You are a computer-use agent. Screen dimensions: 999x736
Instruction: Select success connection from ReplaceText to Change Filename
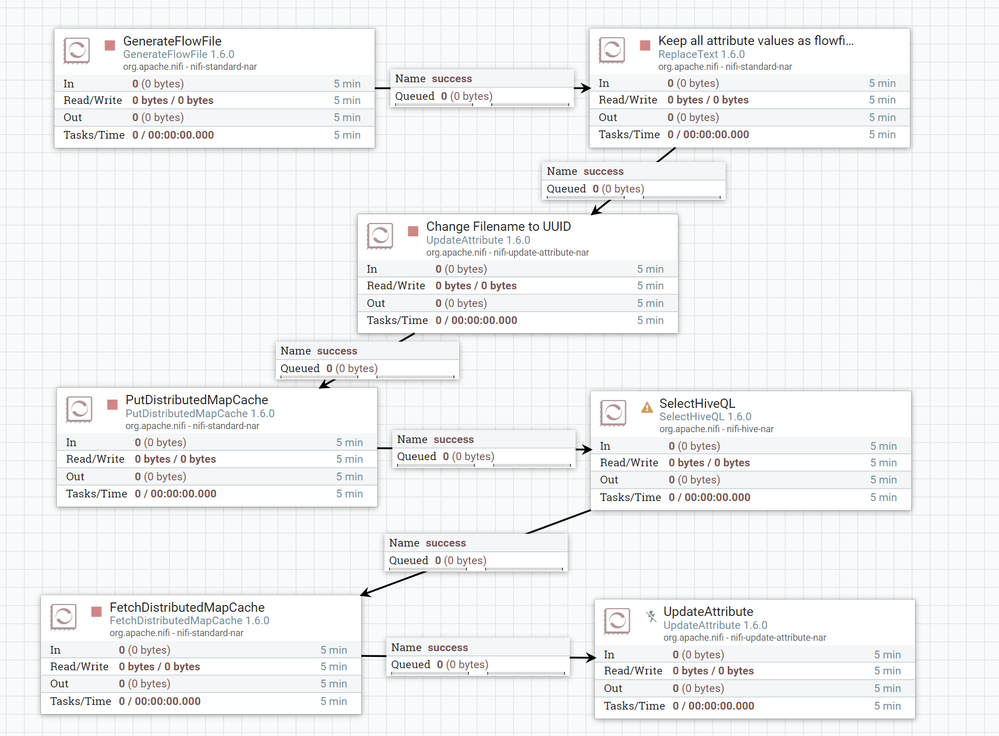[x=633, y=180]
